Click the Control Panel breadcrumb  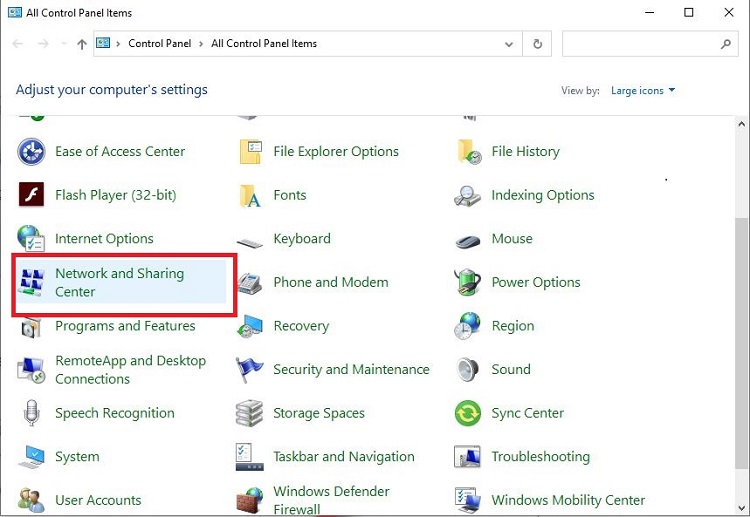click(160, 44)
